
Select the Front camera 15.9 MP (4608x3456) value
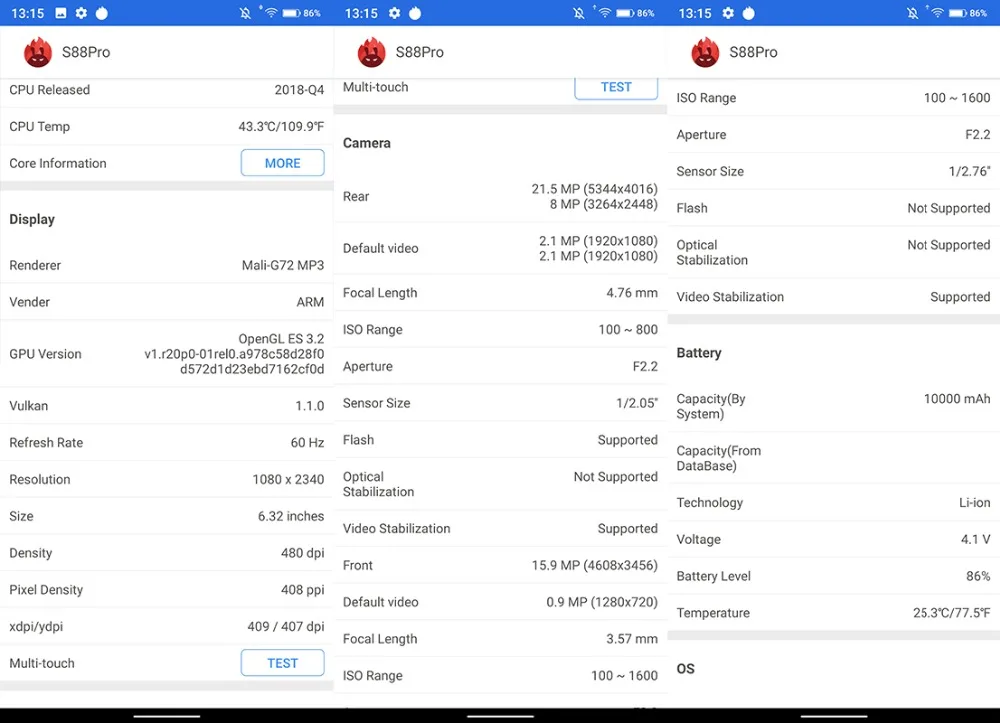click(x=594, y=566)
